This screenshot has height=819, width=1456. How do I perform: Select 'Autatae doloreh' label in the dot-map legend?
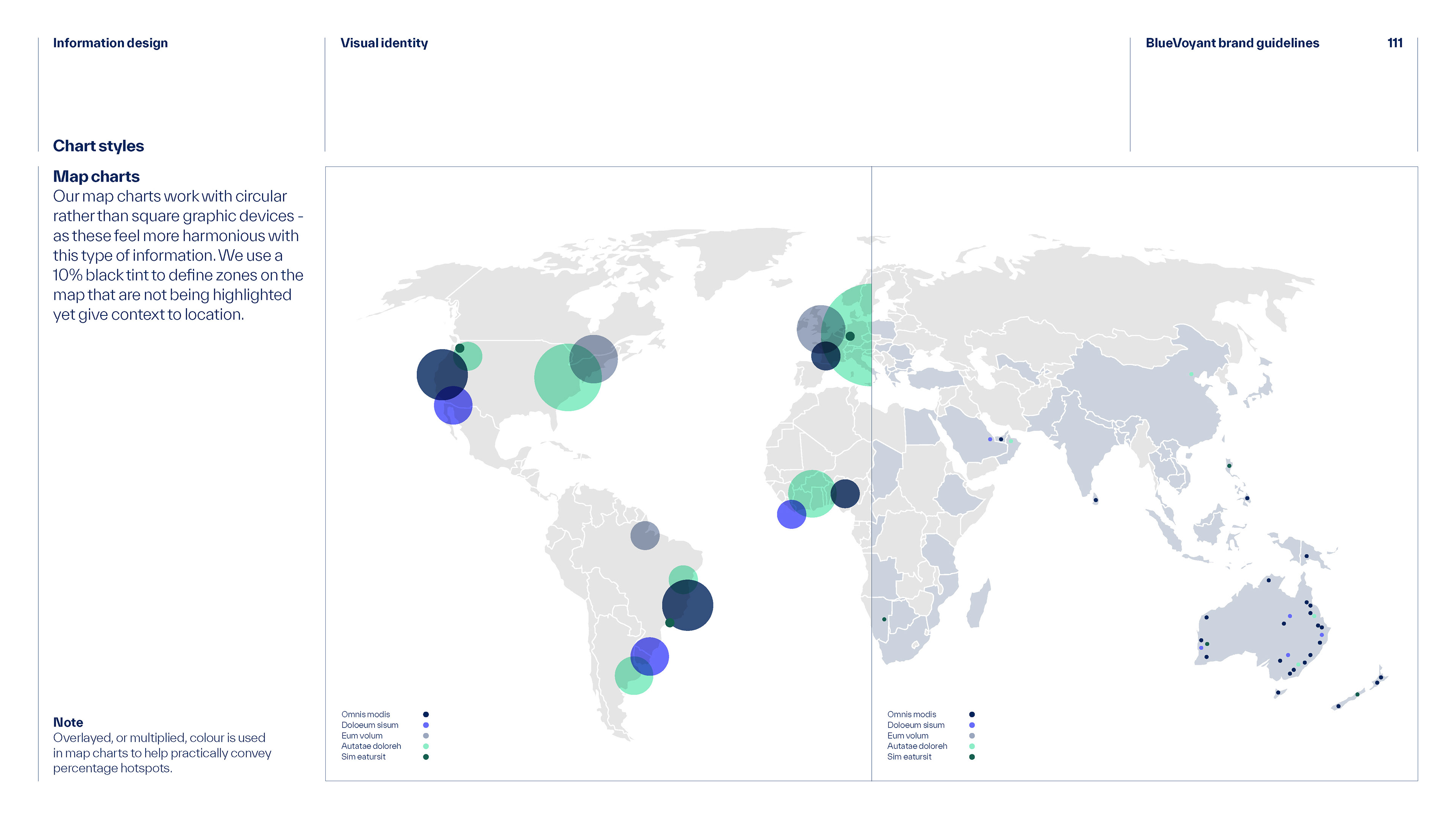917,746
